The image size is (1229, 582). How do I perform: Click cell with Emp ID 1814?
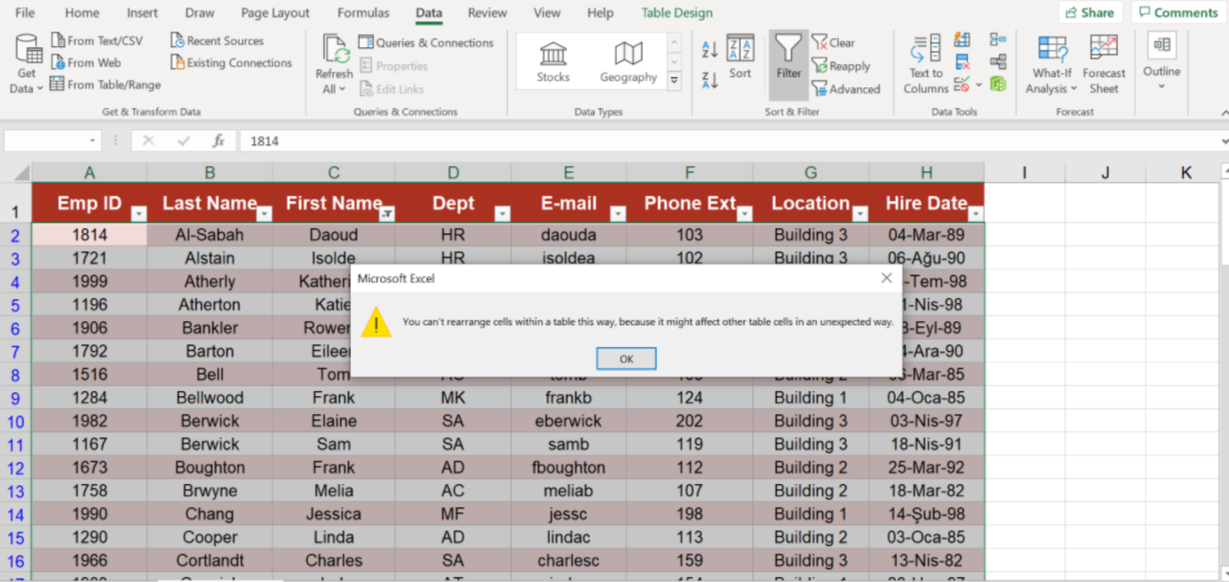(x=90, y=235)
